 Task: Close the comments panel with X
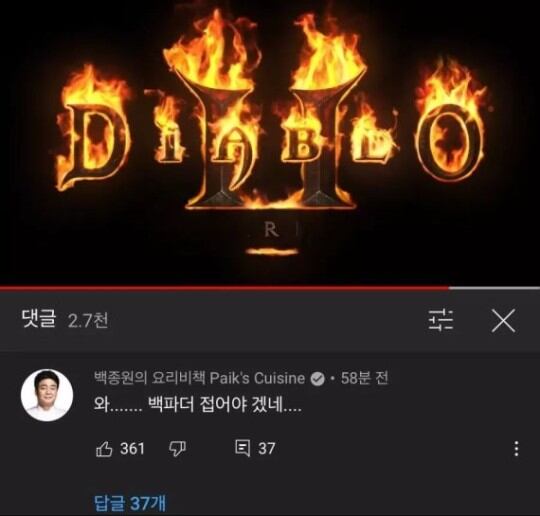click(503, 320)
